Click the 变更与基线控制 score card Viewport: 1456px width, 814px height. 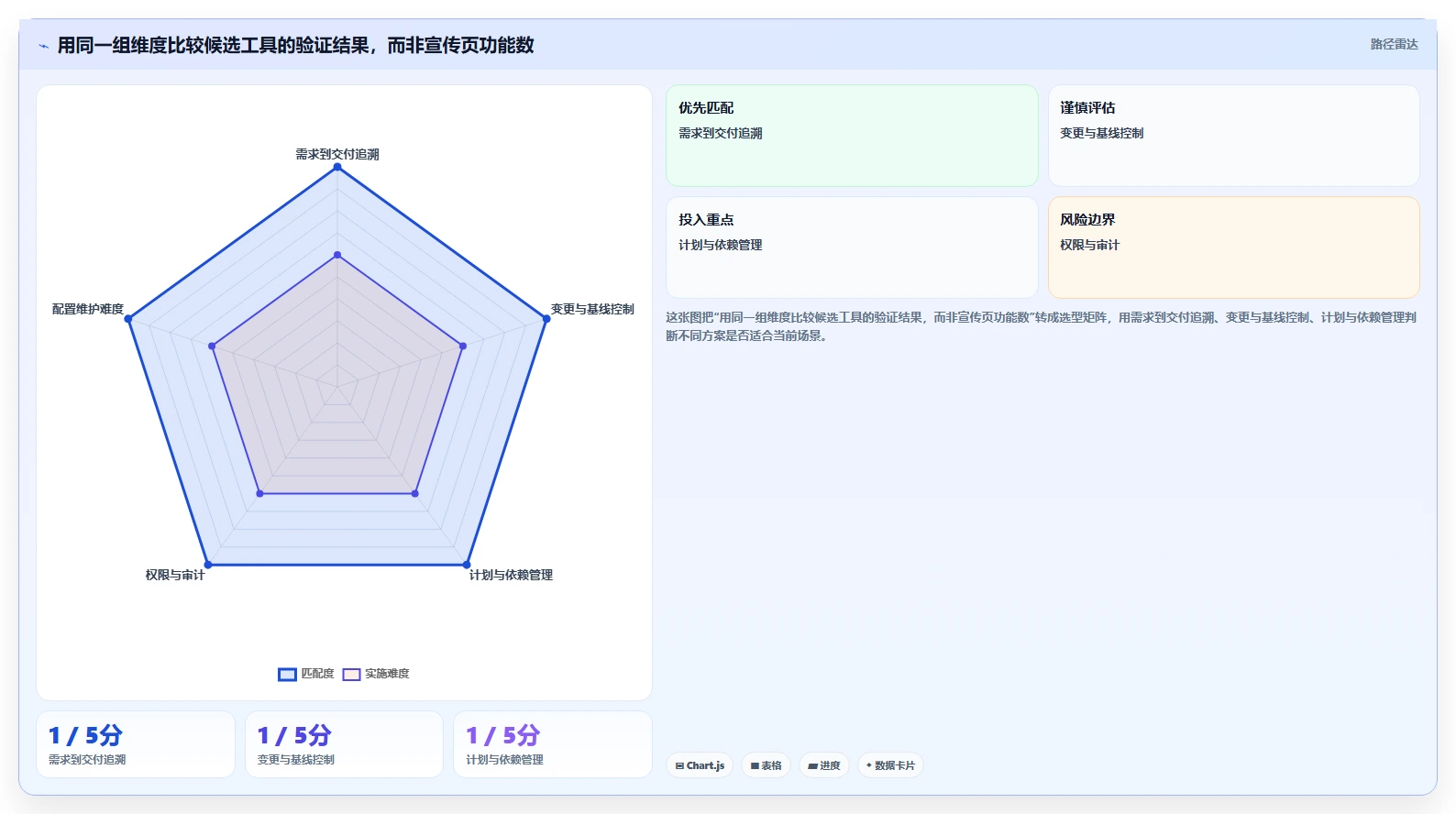pos(344,744)
